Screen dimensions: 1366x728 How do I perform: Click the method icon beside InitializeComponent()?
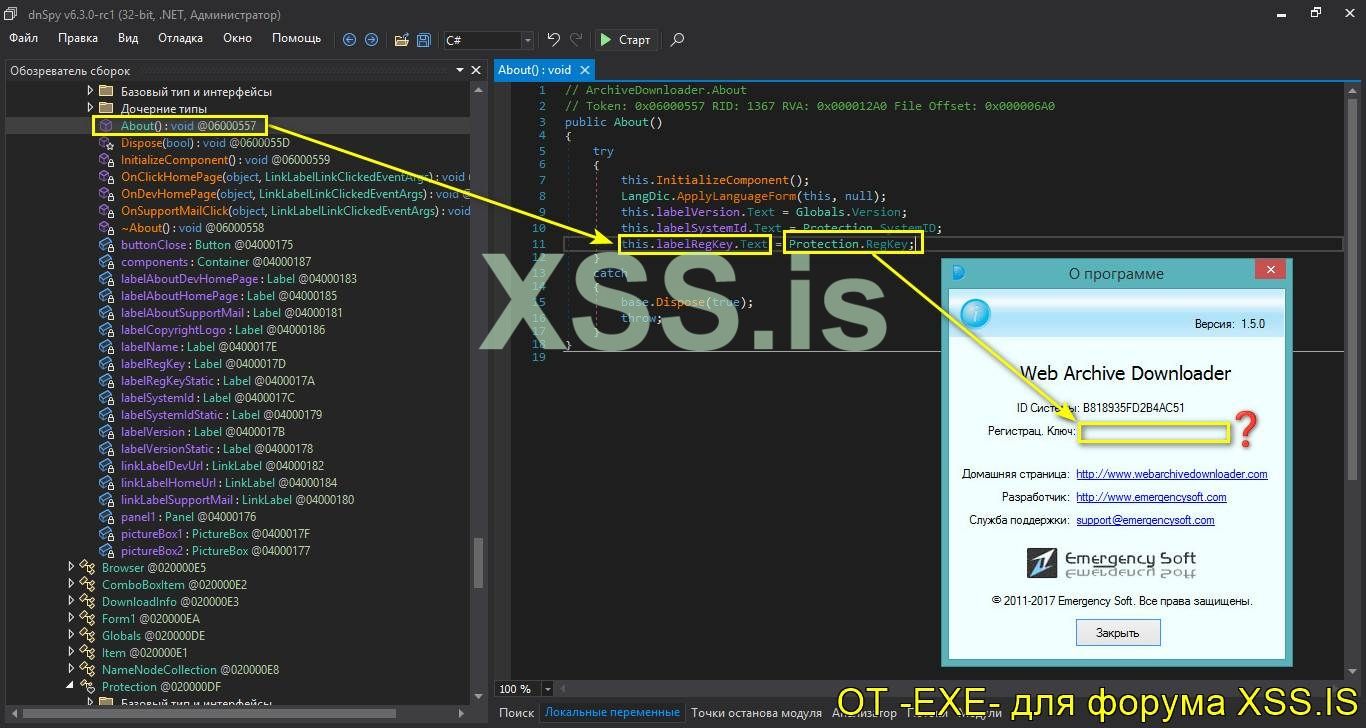pos(106,160)
